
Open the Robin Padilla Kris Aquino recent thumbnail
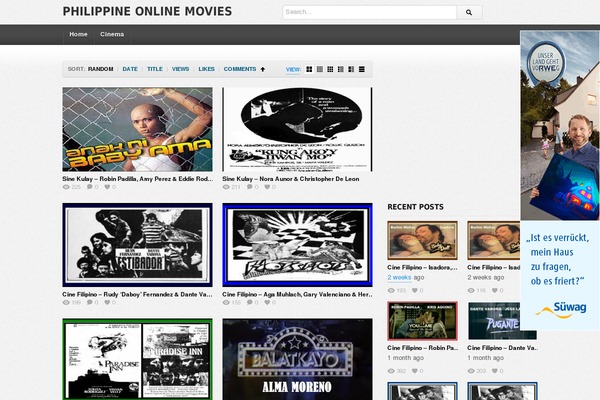point(422,321)
